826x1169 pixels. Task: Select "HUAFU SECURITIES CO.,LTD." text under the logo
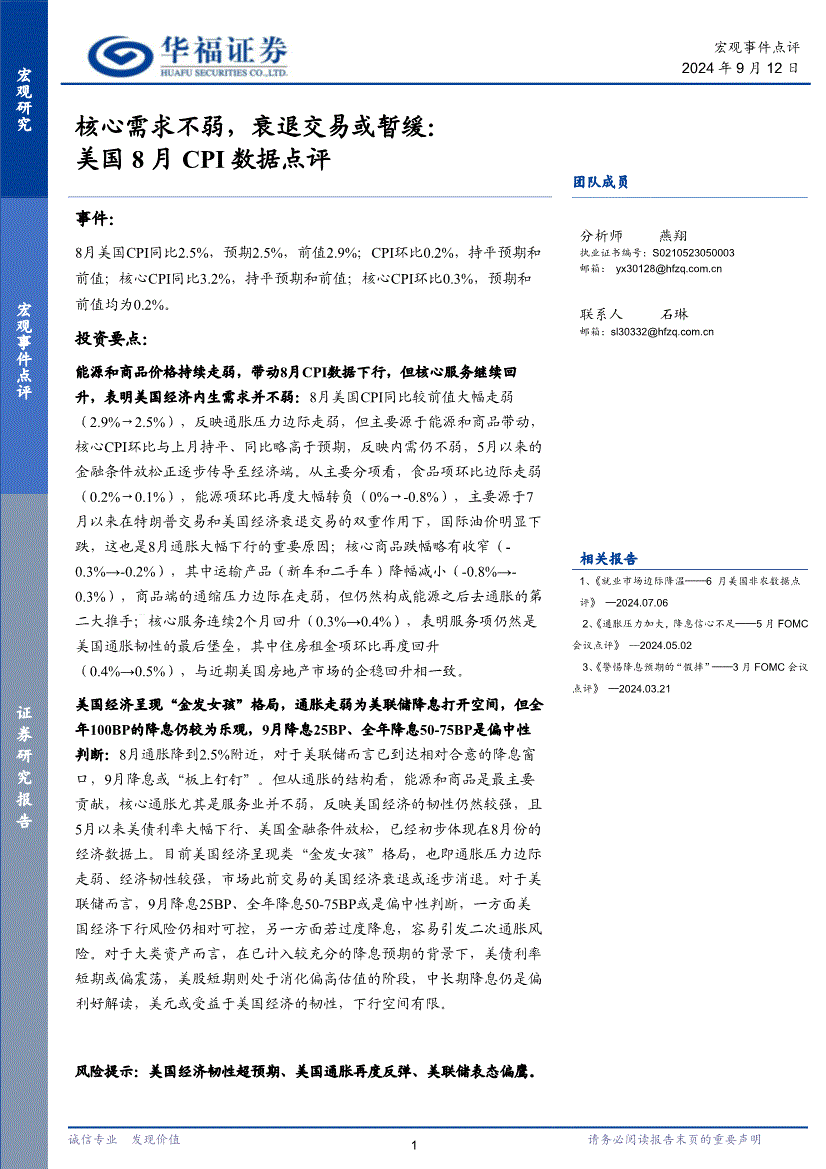(224, 72)
